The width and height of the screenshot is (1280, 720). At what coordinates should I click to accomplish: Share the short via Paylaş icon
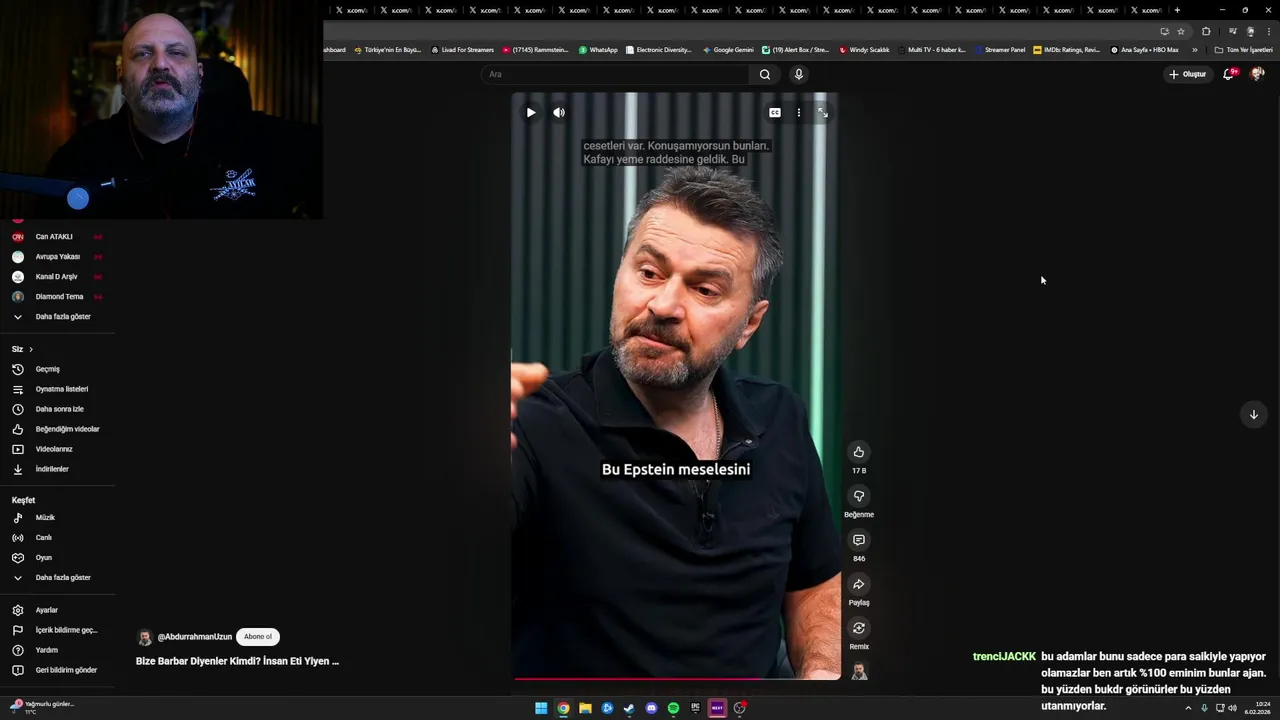(859, 584)
